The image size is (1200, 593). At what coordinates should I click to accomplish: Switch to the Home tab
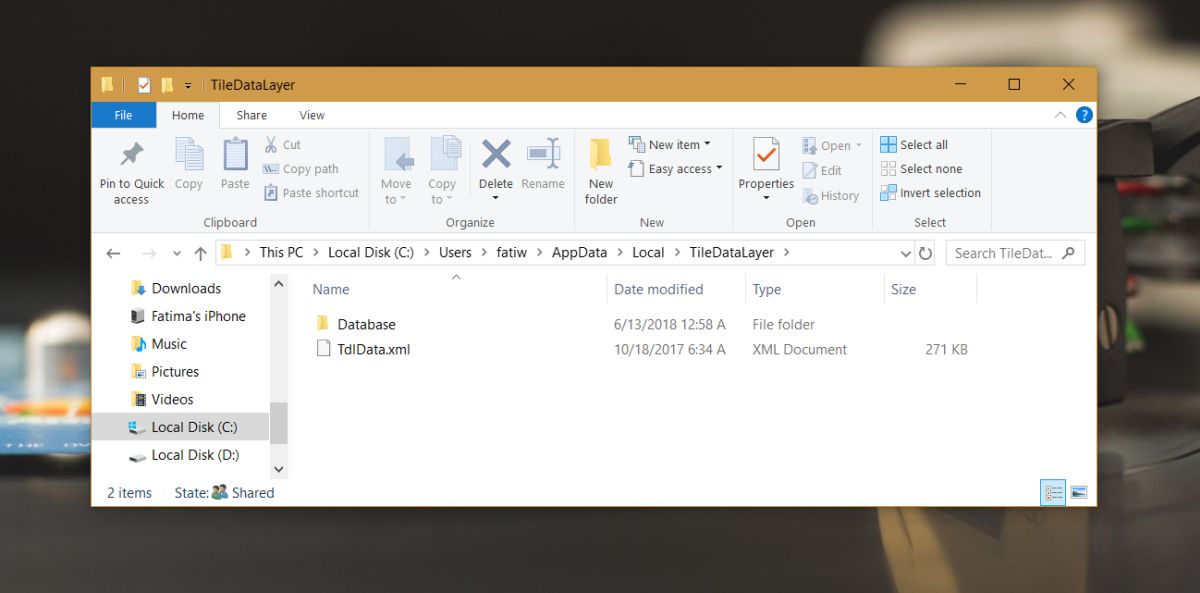[188, 115]
